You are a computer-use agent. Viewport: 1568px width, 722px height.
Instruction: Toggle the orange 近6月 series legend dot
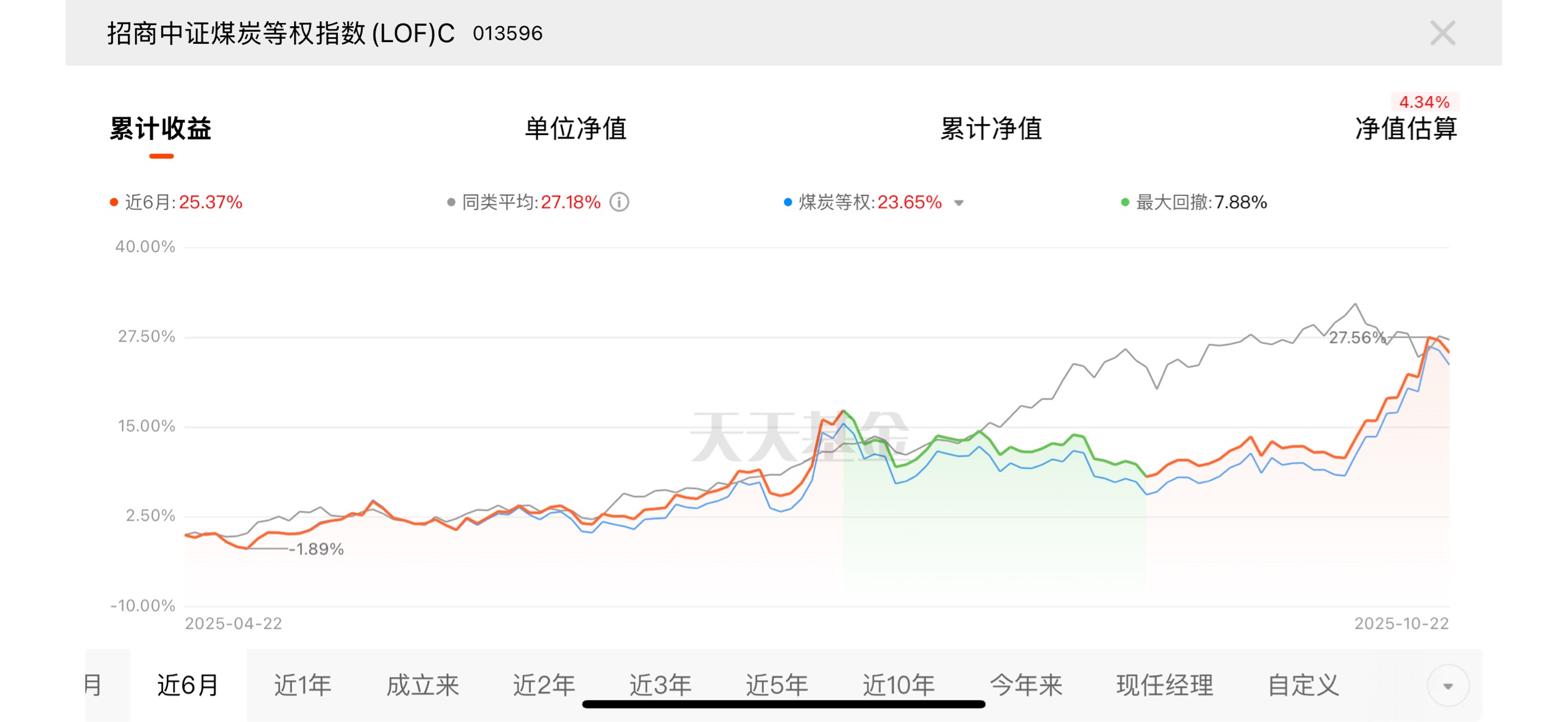pyautogui.click(x=114, y=202)
